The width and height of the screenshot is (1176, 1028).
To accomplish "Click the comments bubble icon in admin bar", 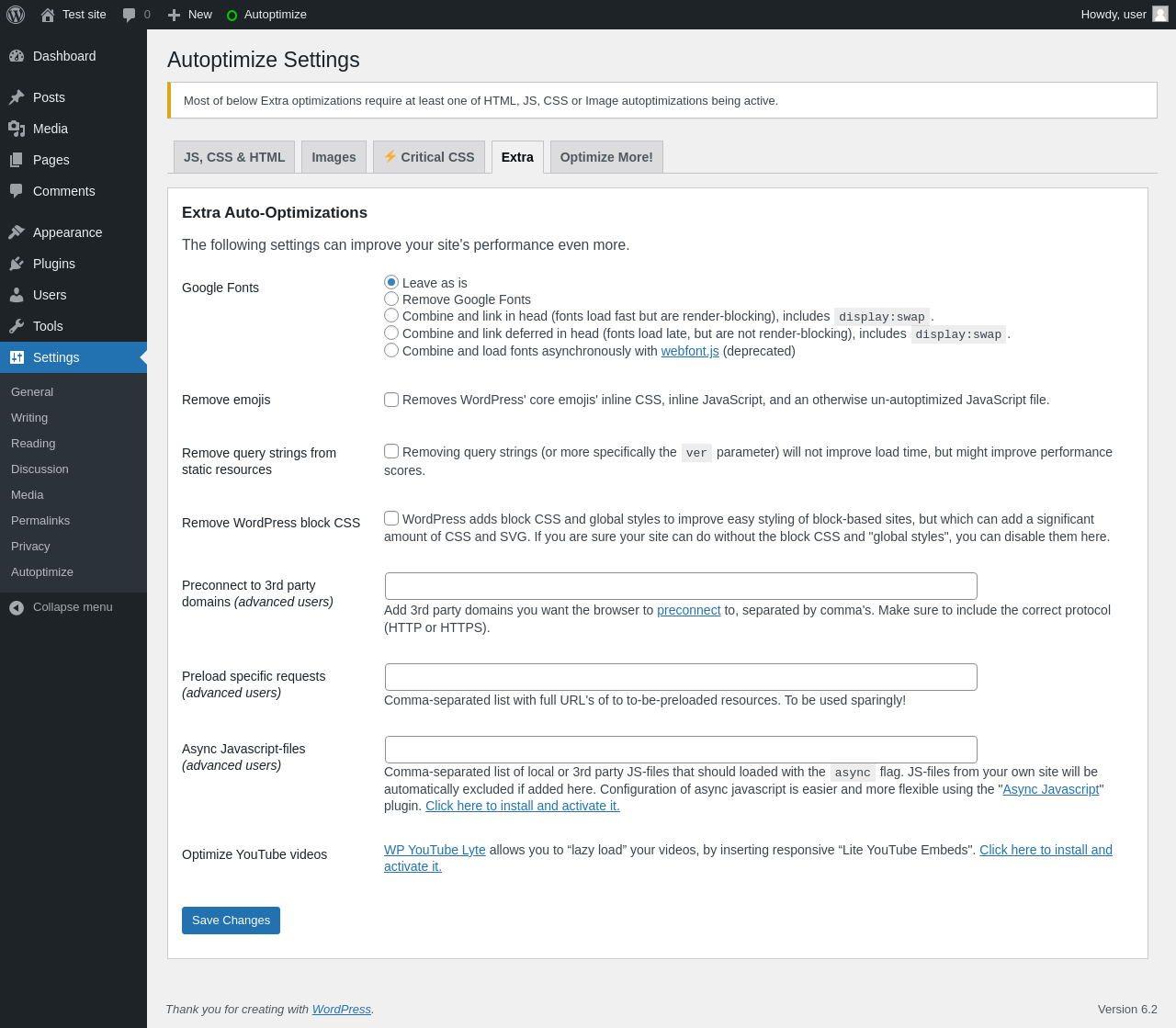I will coord(130,15).
